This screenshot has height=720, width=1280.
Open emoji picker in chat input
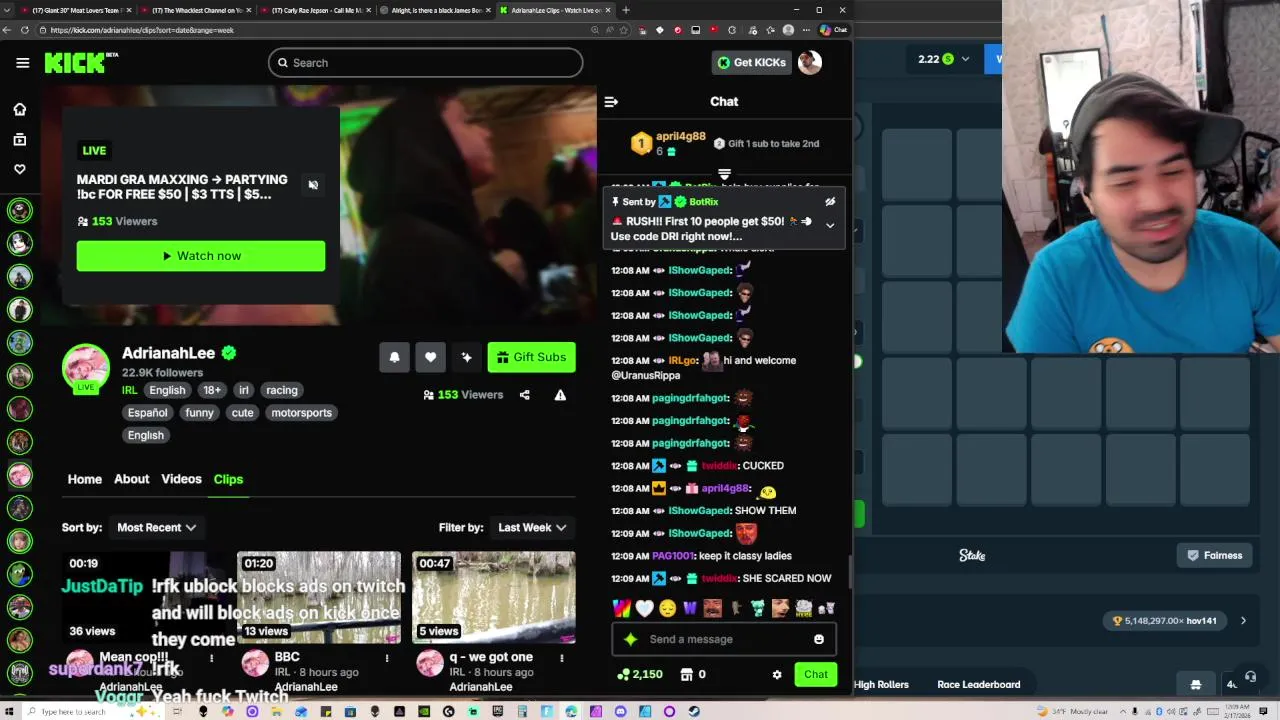819,639
